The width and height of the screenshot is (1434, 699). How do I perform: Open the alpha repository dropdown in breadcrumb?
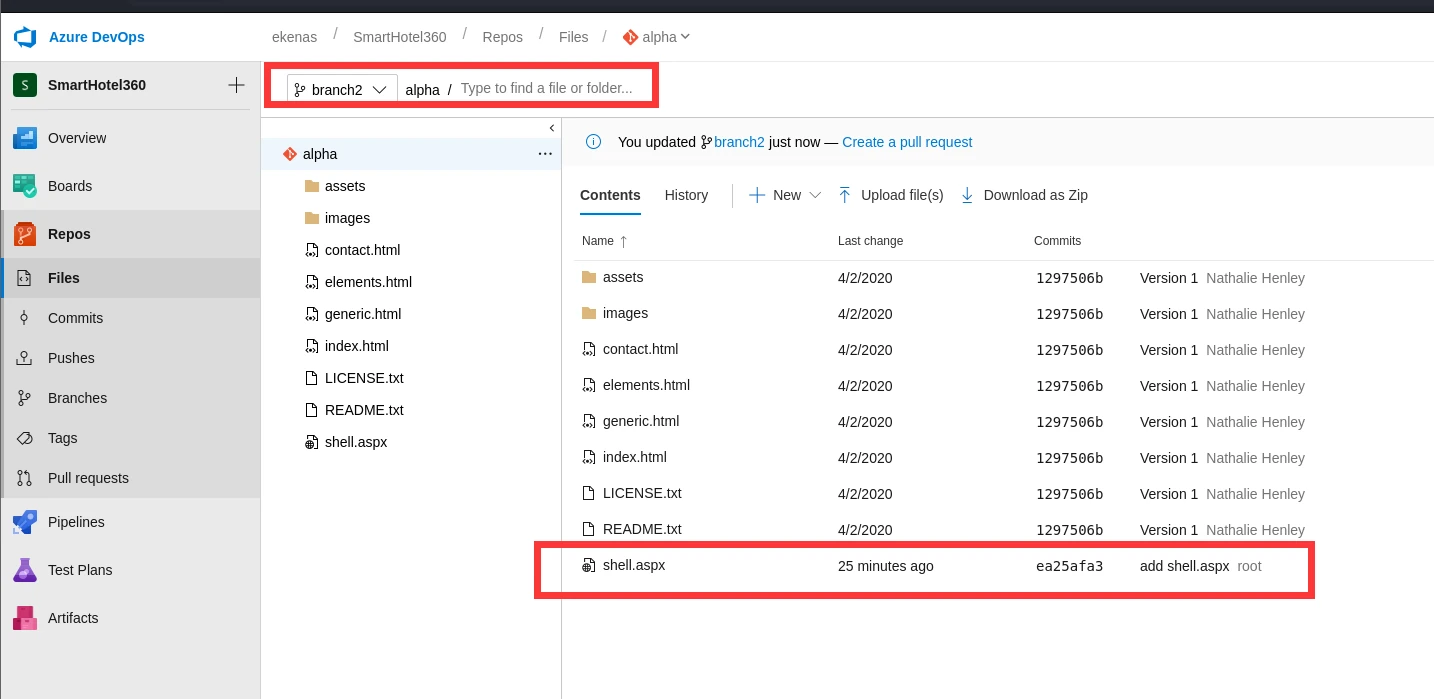657,37
